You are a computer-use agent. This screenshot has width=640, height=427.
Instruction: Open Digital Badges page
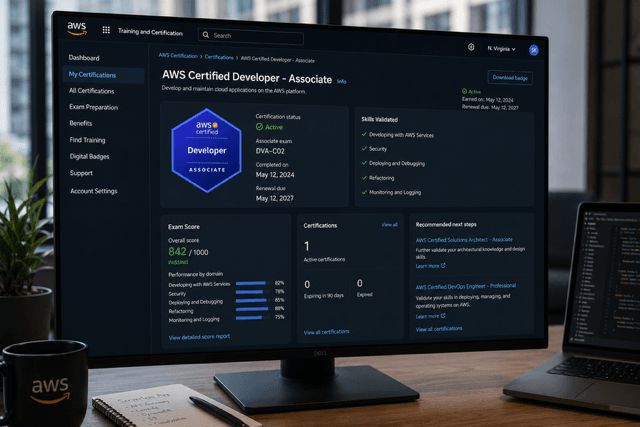(89, 156)
